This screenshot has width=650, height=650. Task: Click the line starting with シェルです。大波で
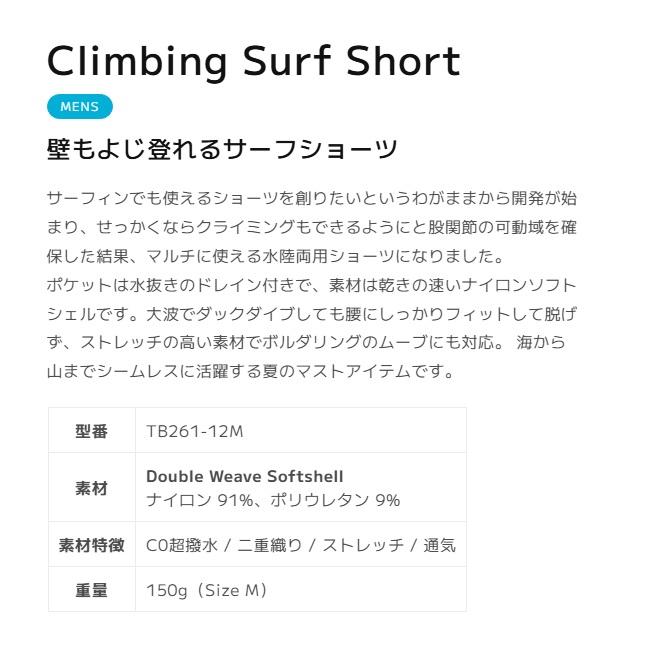(311, 314)
